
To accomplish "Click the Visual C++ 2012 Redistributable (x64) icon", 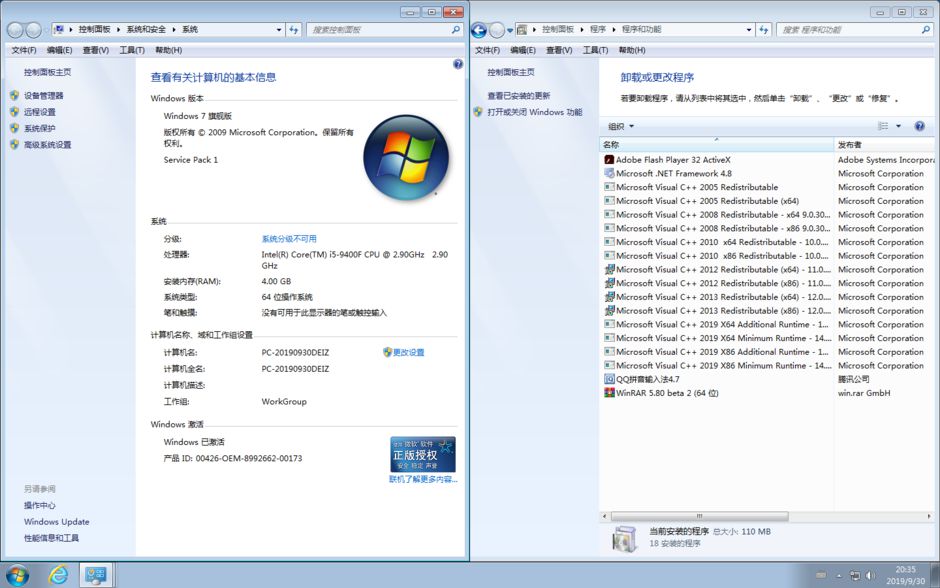I will (609, 269).
